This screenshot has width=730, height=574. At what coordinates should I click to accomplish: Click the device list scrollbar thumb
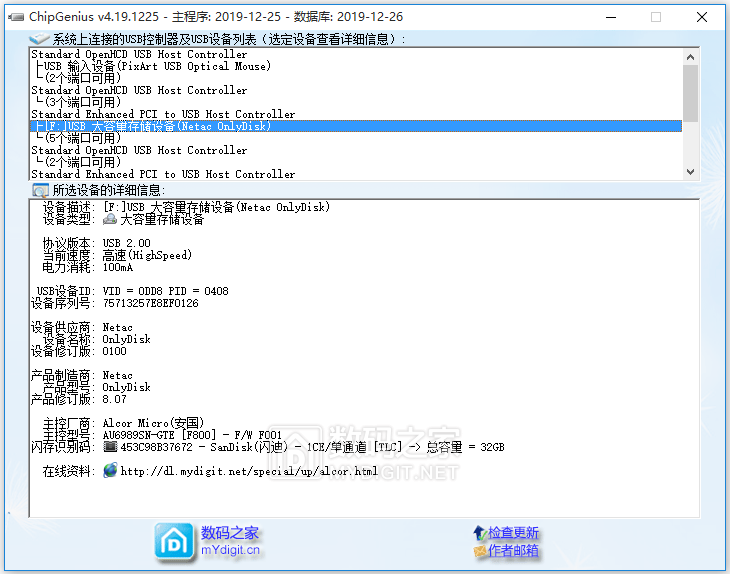pos(690,93)
